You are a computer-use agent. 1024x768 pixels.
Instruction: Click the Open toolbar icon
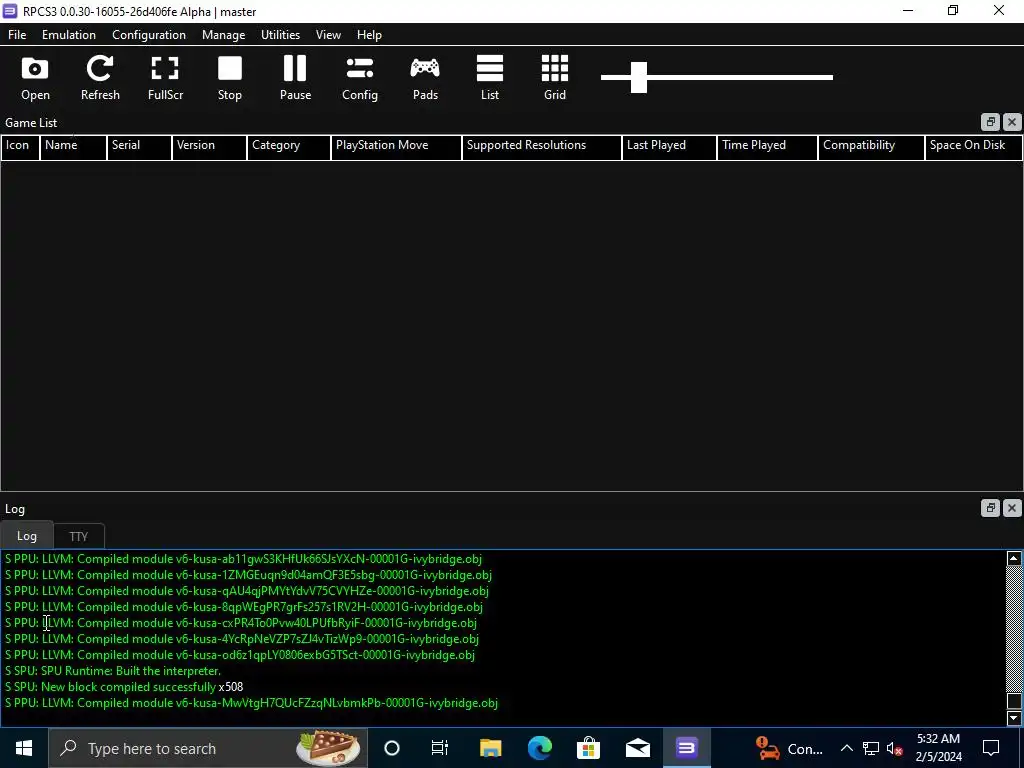tap(35, 78)
